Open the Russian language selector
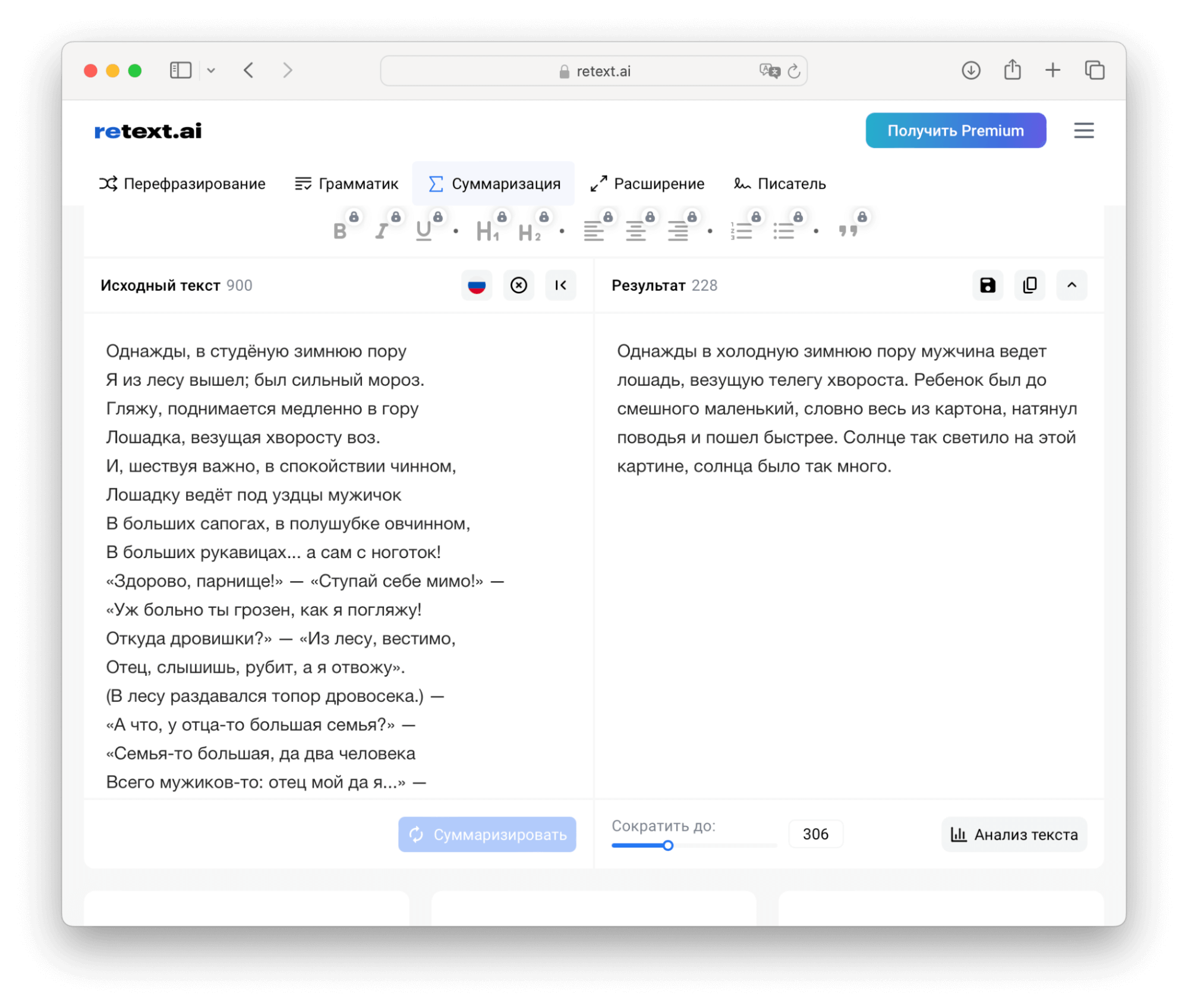The width and height of the screenshot is (1188, 1008). click(x=477, y=285)
